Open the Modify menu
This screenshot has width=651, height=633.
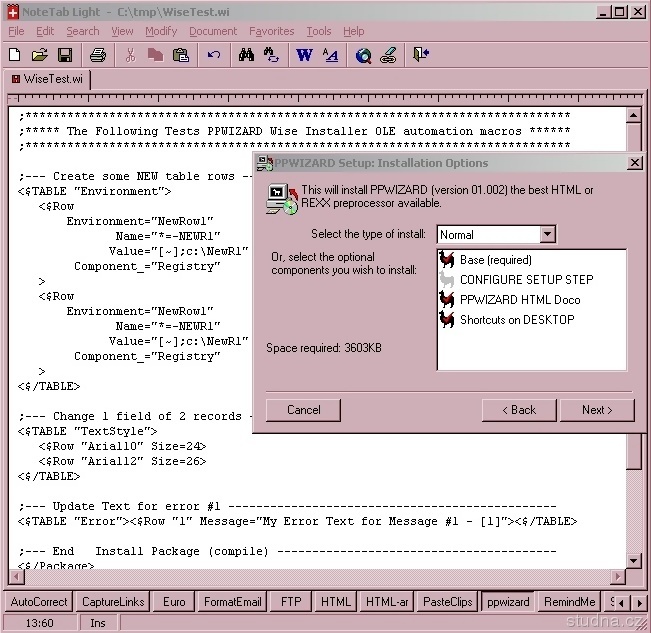click(x=161, y=31)
